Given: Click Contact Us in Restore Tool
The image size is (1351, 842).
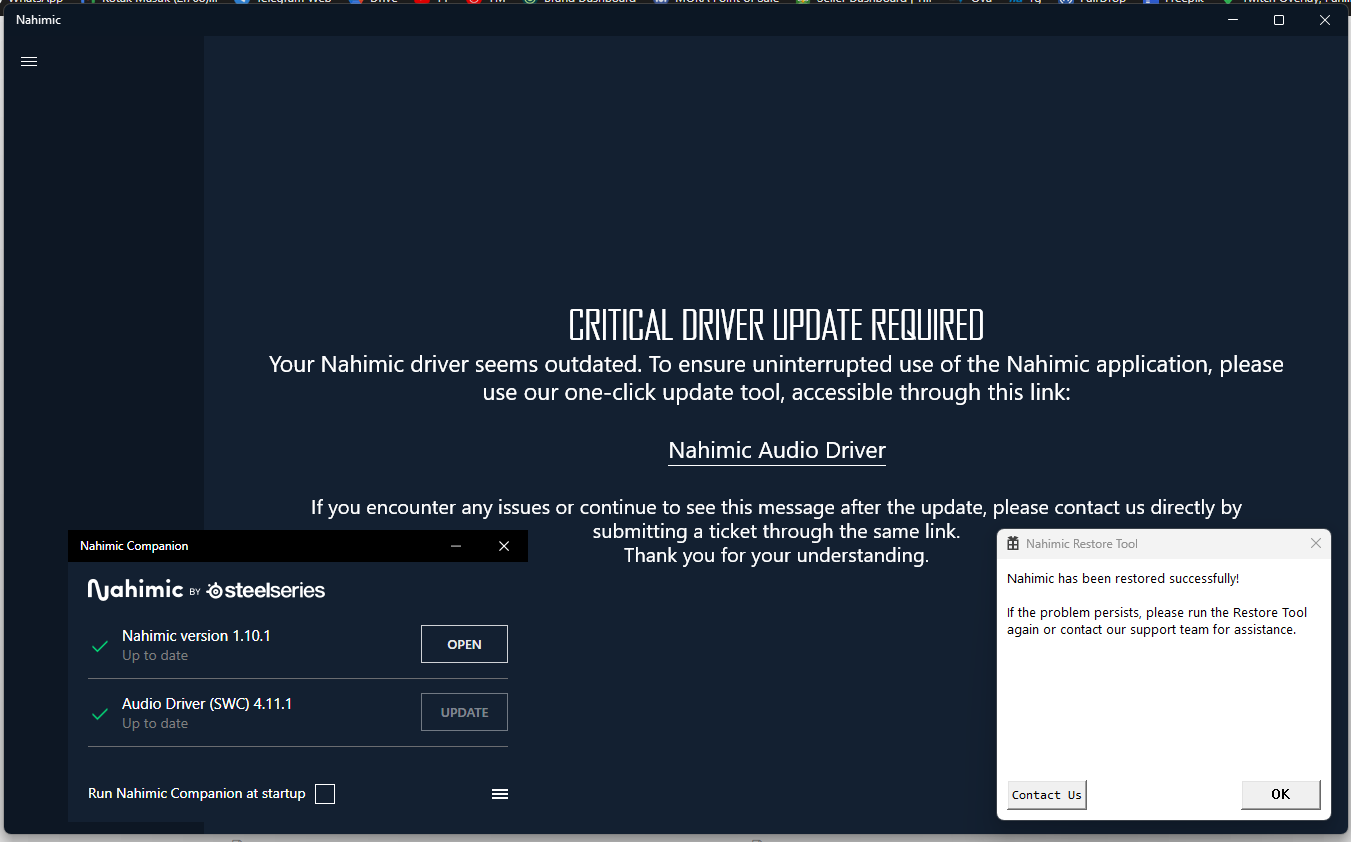Looking at the screenshot, I should pyautogui.click(x=1046, y=795).
